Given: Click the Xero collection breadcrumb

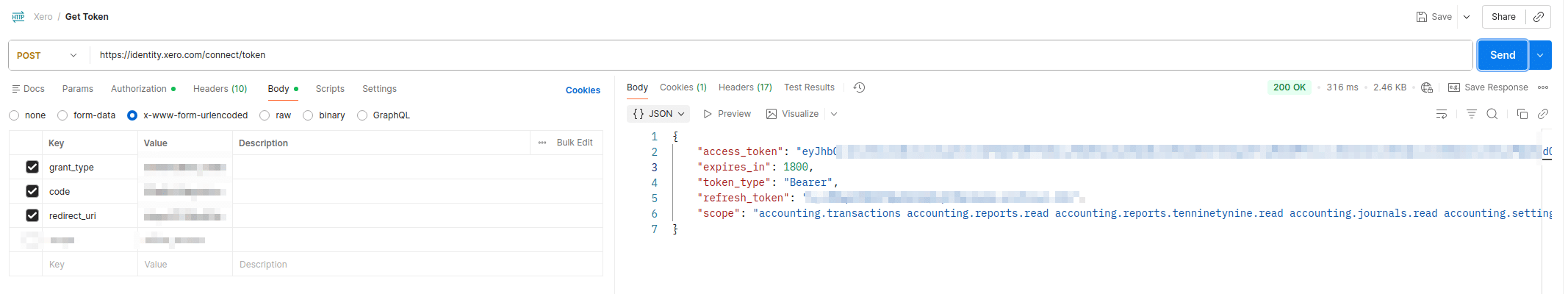Looking at the screenshot, I should (x=43, y=17).
